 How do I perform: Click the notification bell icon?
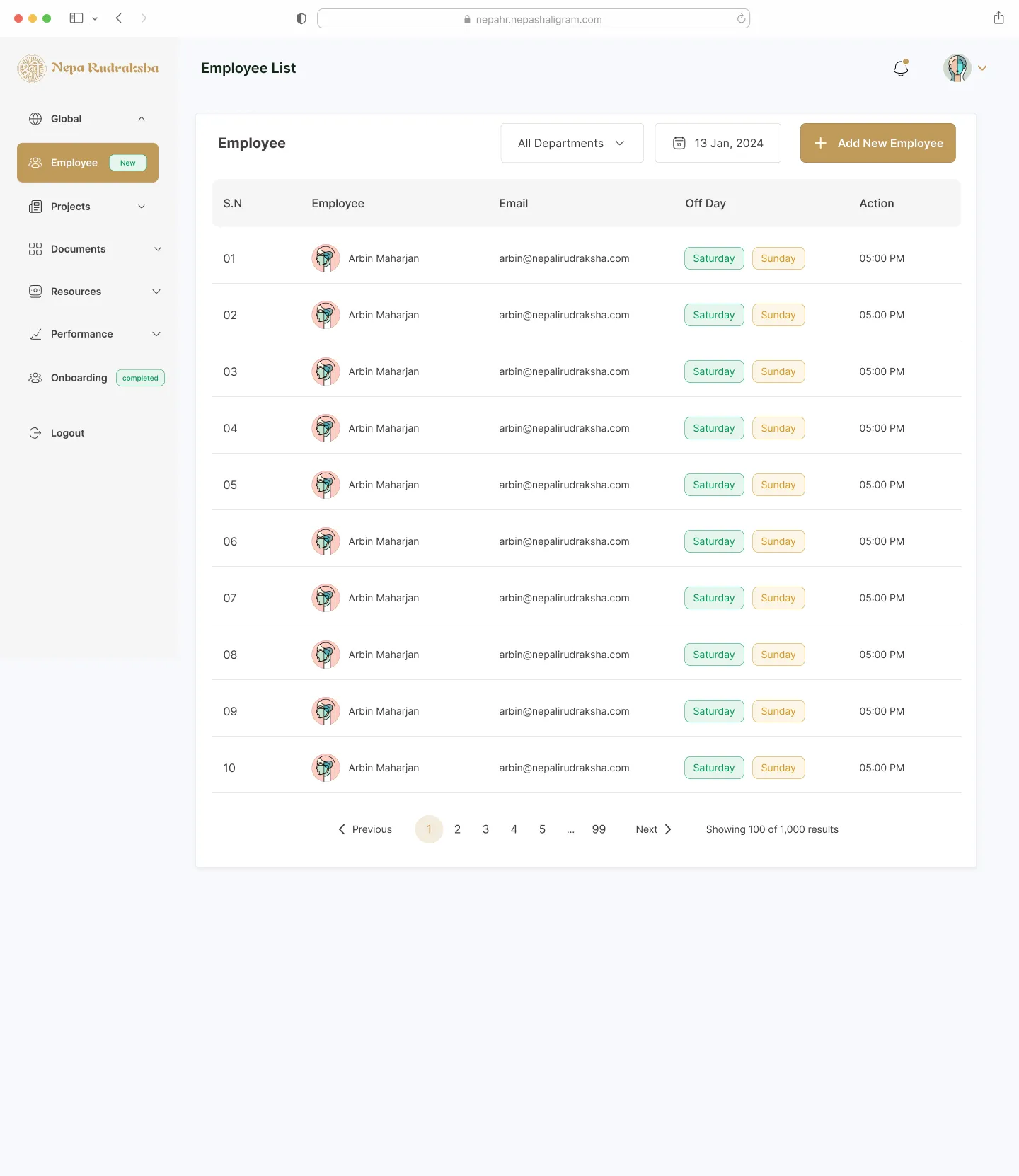click(x=901, y=68)
